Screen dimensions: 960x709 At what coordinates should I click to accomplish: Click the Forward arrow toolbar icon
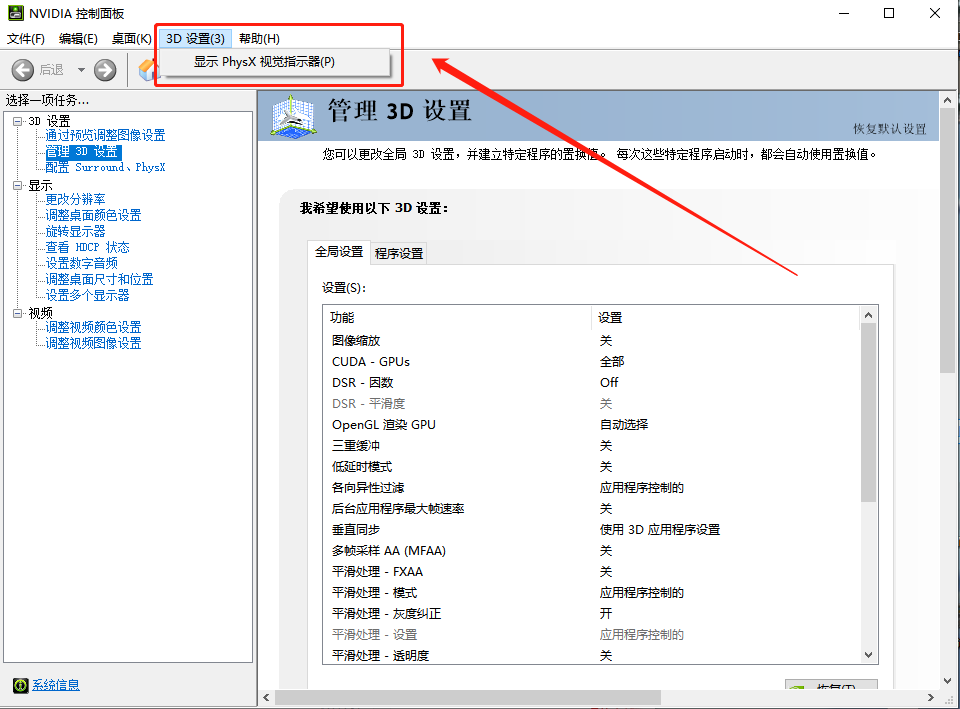click(105, 70)
